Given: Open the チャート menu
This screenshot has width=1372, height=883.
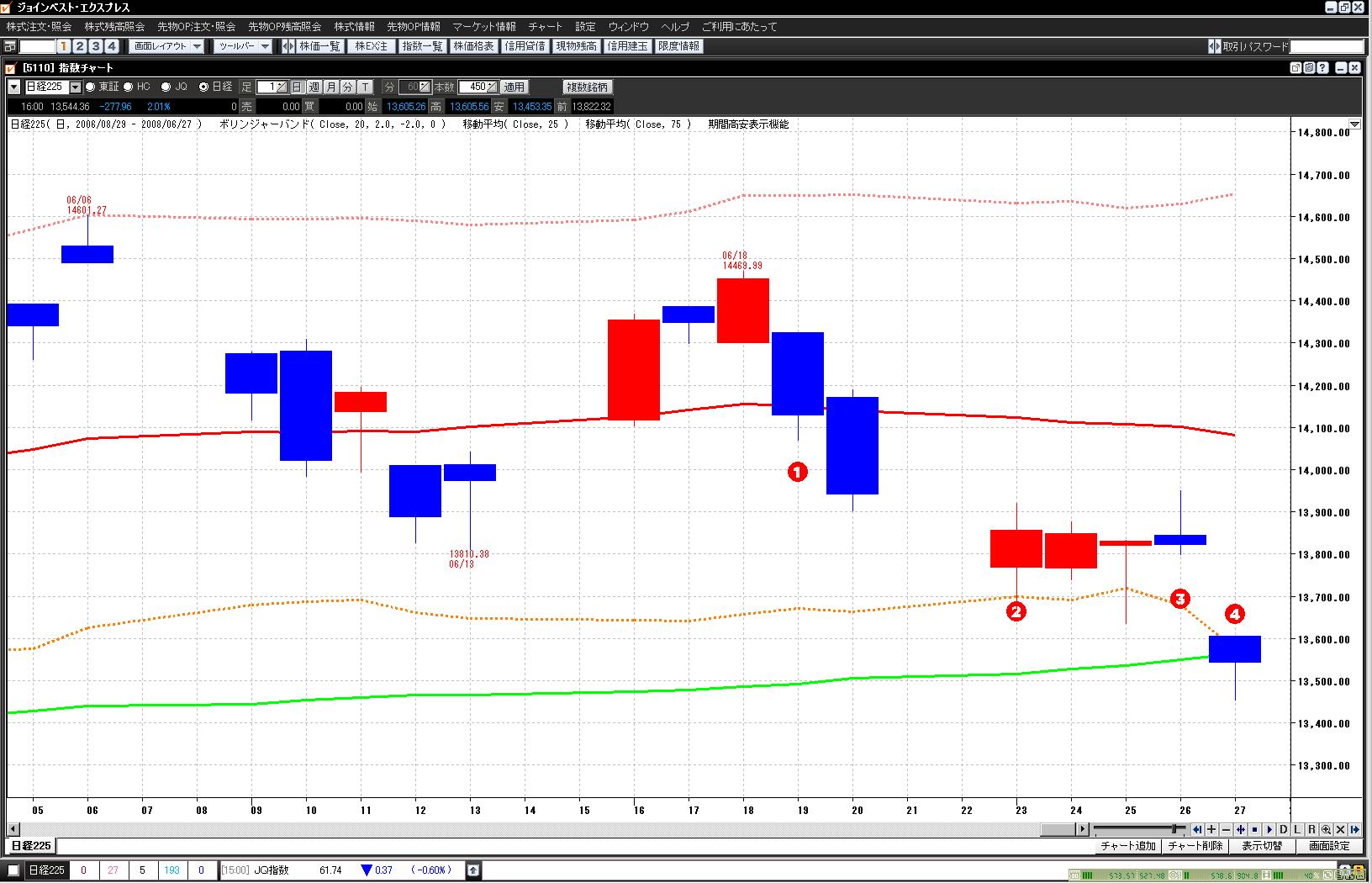Looking at the screenshot, I should [545, 27].
